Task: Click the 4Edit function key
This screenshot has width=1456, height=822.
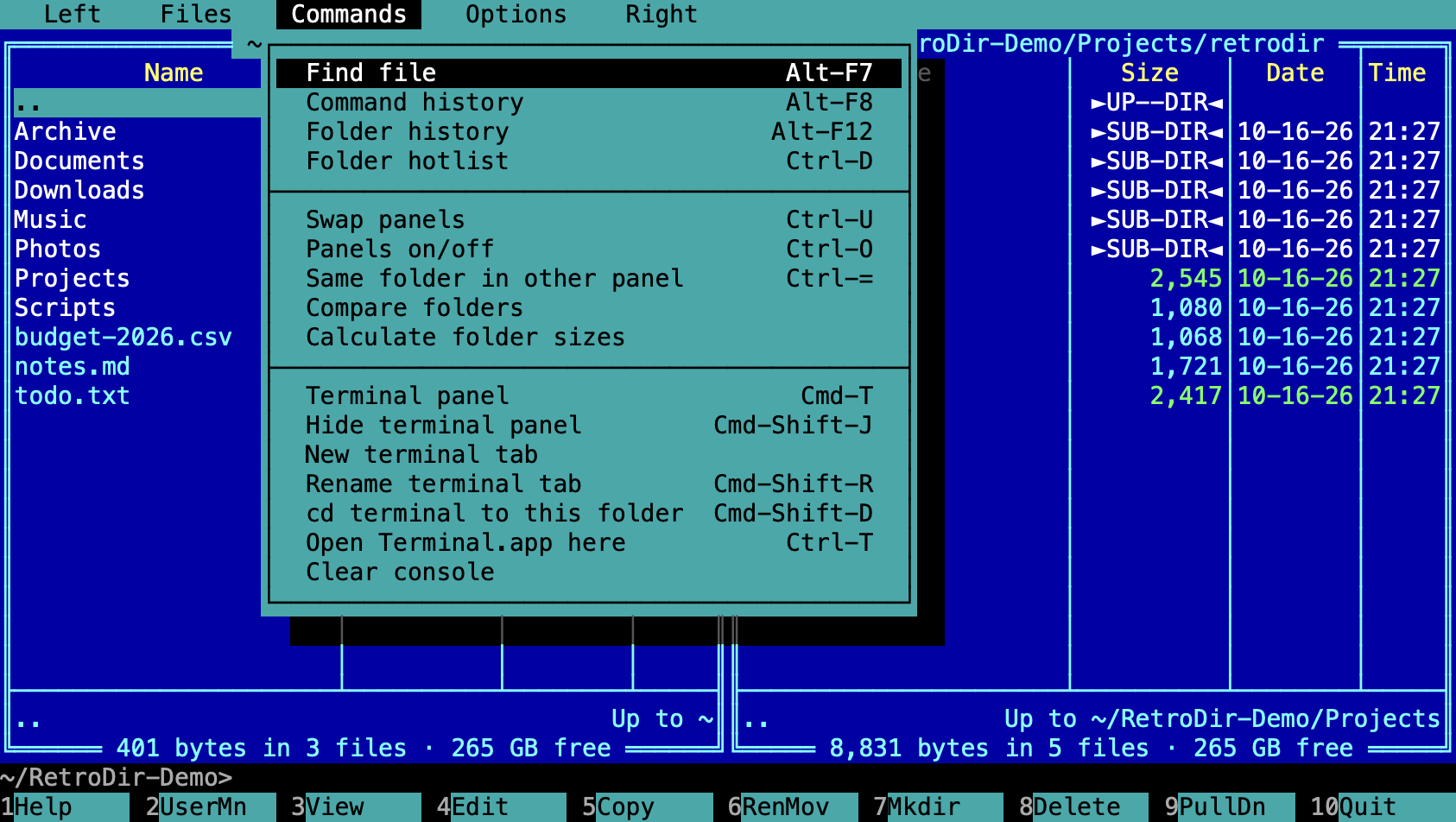Action: (501, 806)
